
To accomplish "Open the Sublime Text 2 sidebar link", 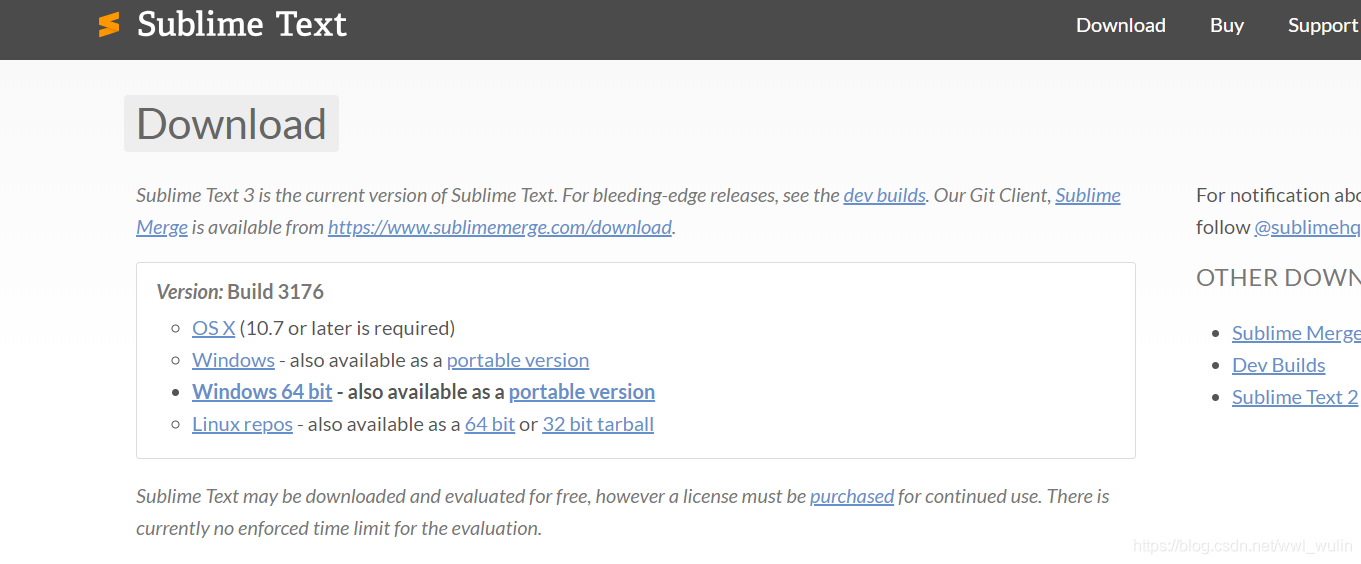I will point(1295,397).
